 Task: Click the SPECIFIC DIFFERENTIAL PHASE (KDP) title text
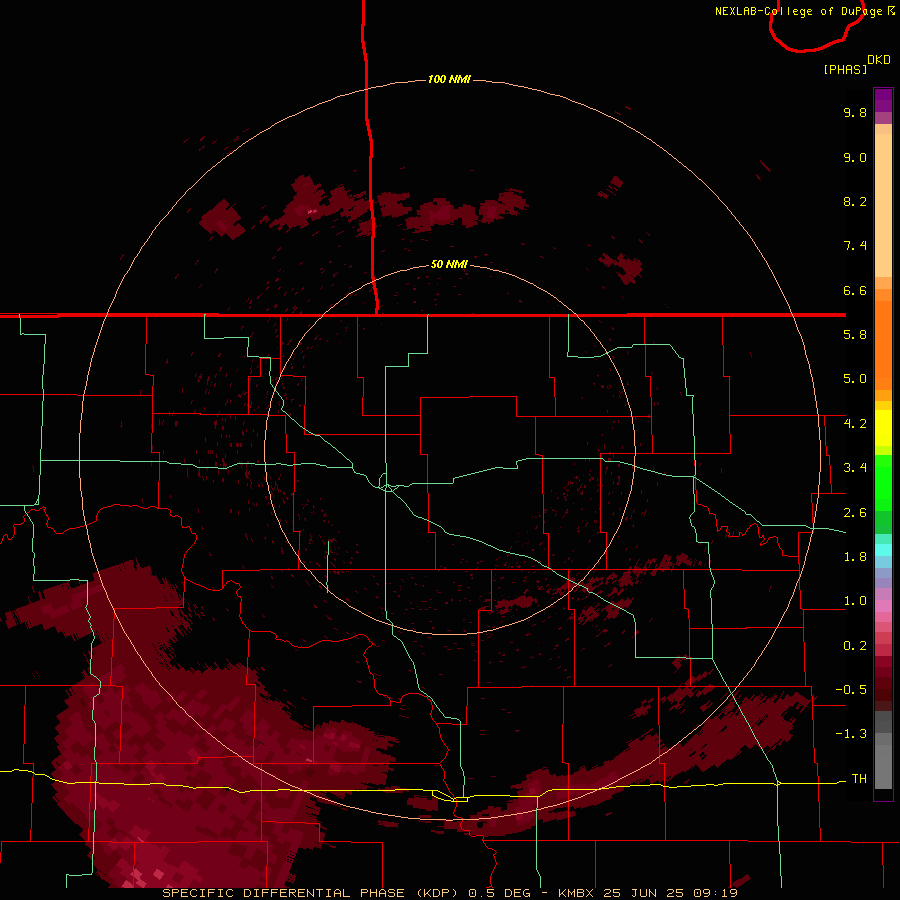311,893
